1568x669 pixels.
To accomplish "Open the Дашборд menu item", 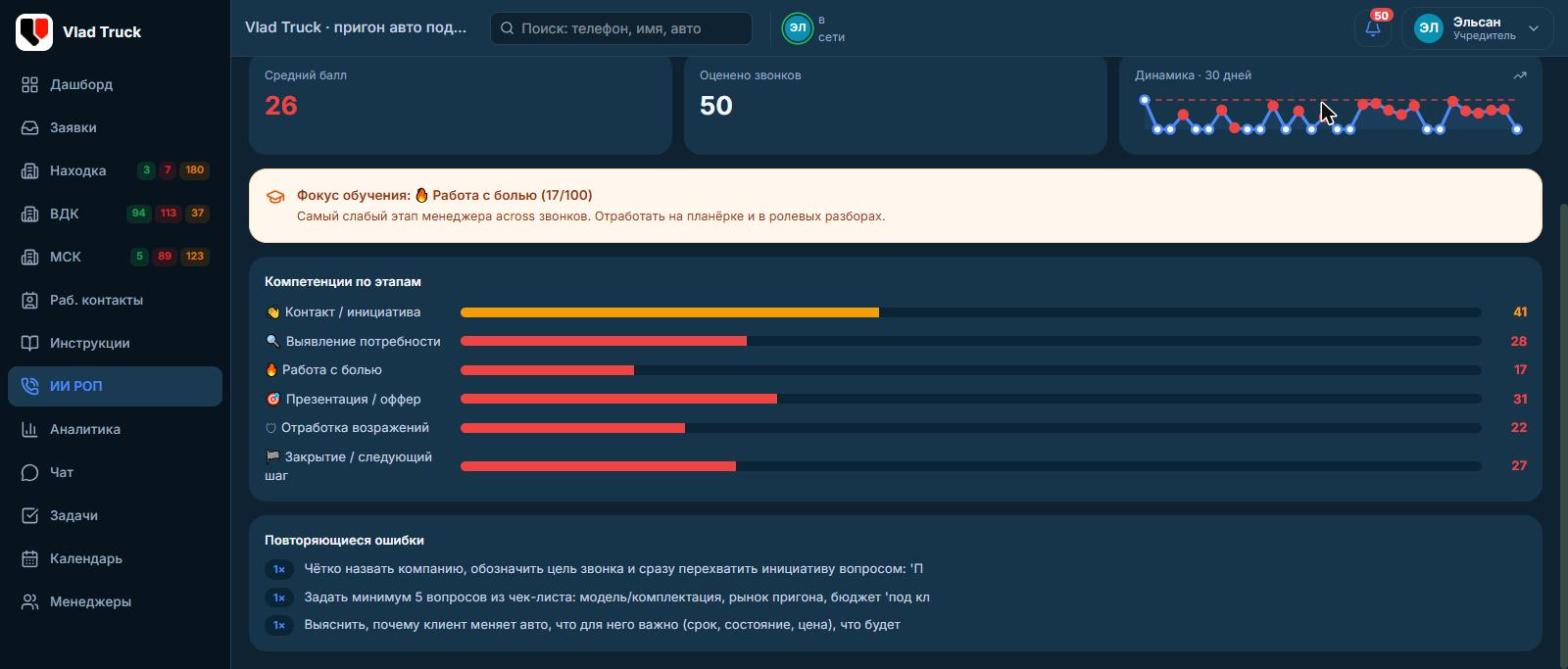I will click(x=115, y=85).
